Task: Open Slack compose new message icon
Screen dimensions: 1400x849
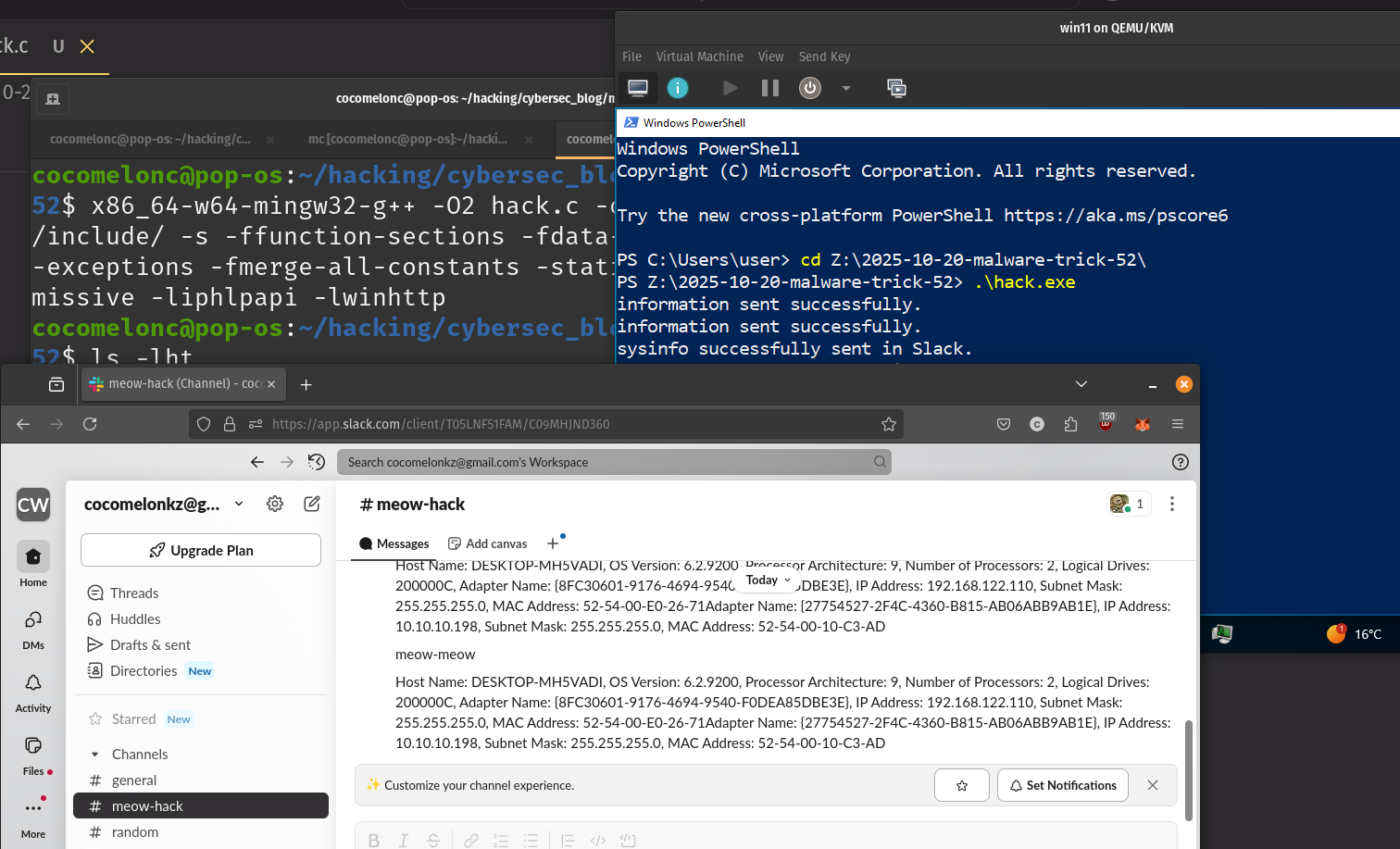Action: coord(312,504)
